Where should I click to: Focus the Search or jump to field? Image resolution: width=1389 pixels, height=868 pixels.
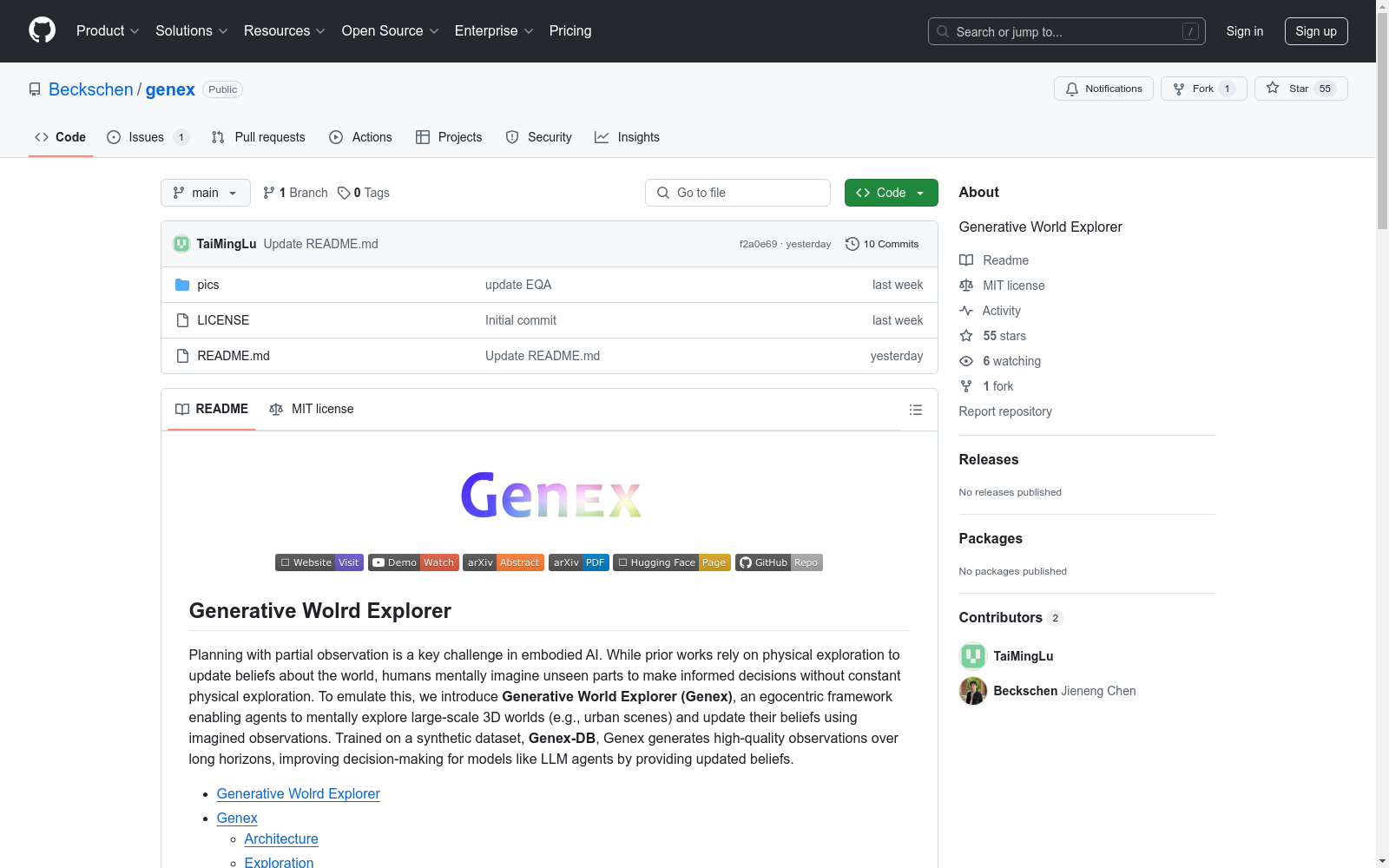coord(1066,31)
